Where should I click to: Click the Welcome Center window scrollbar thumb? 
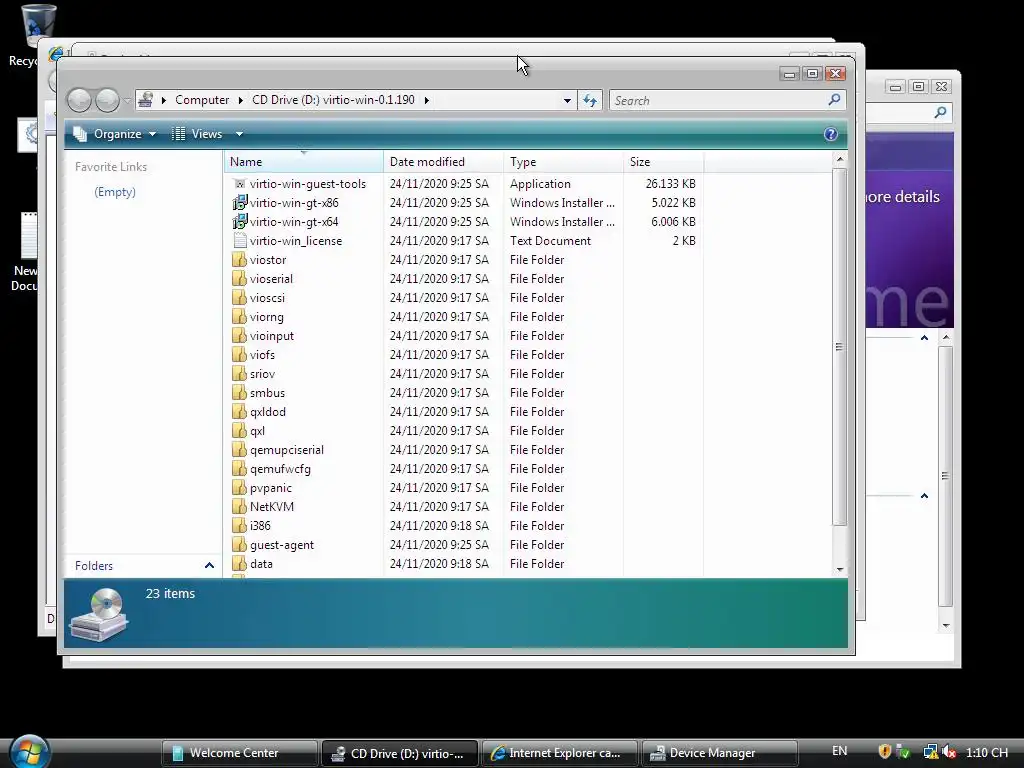click(x=945, y=477)
